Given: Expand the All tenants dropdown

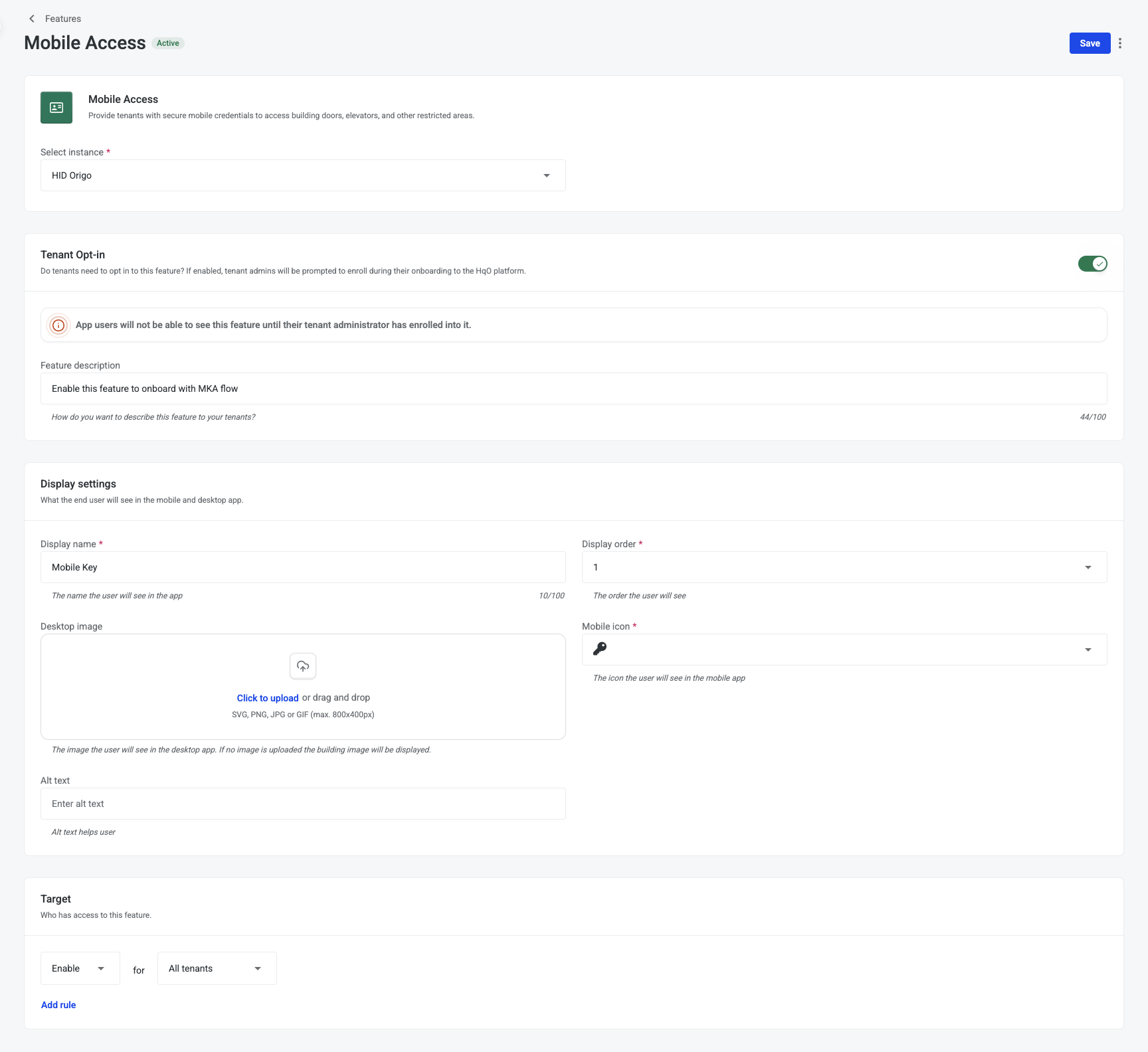Looking at the screenshot, I should (217, 968).
